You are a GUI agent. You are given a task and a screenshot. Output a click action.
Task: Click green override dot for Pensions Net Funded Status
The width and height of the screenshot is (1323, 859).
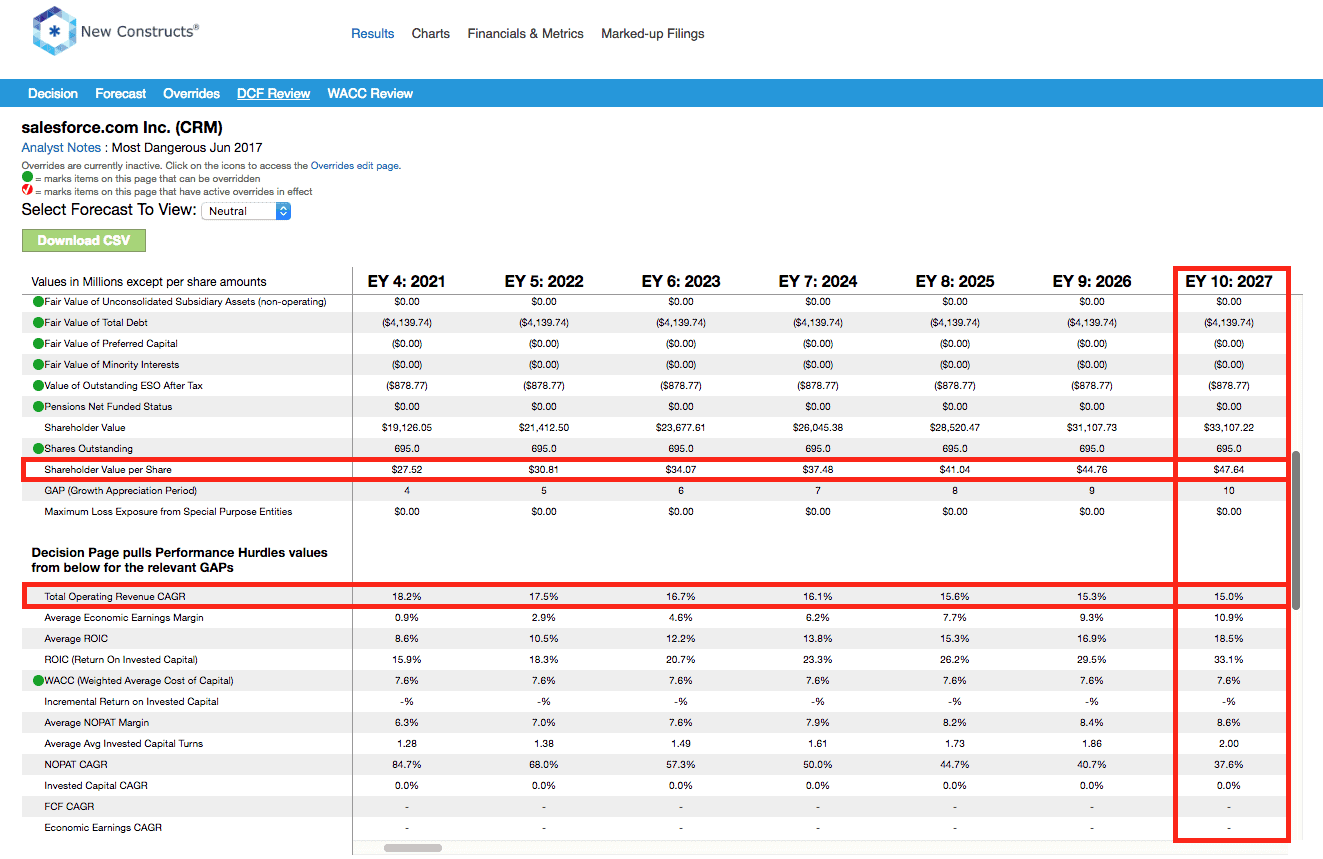click(x=38, y=407)
